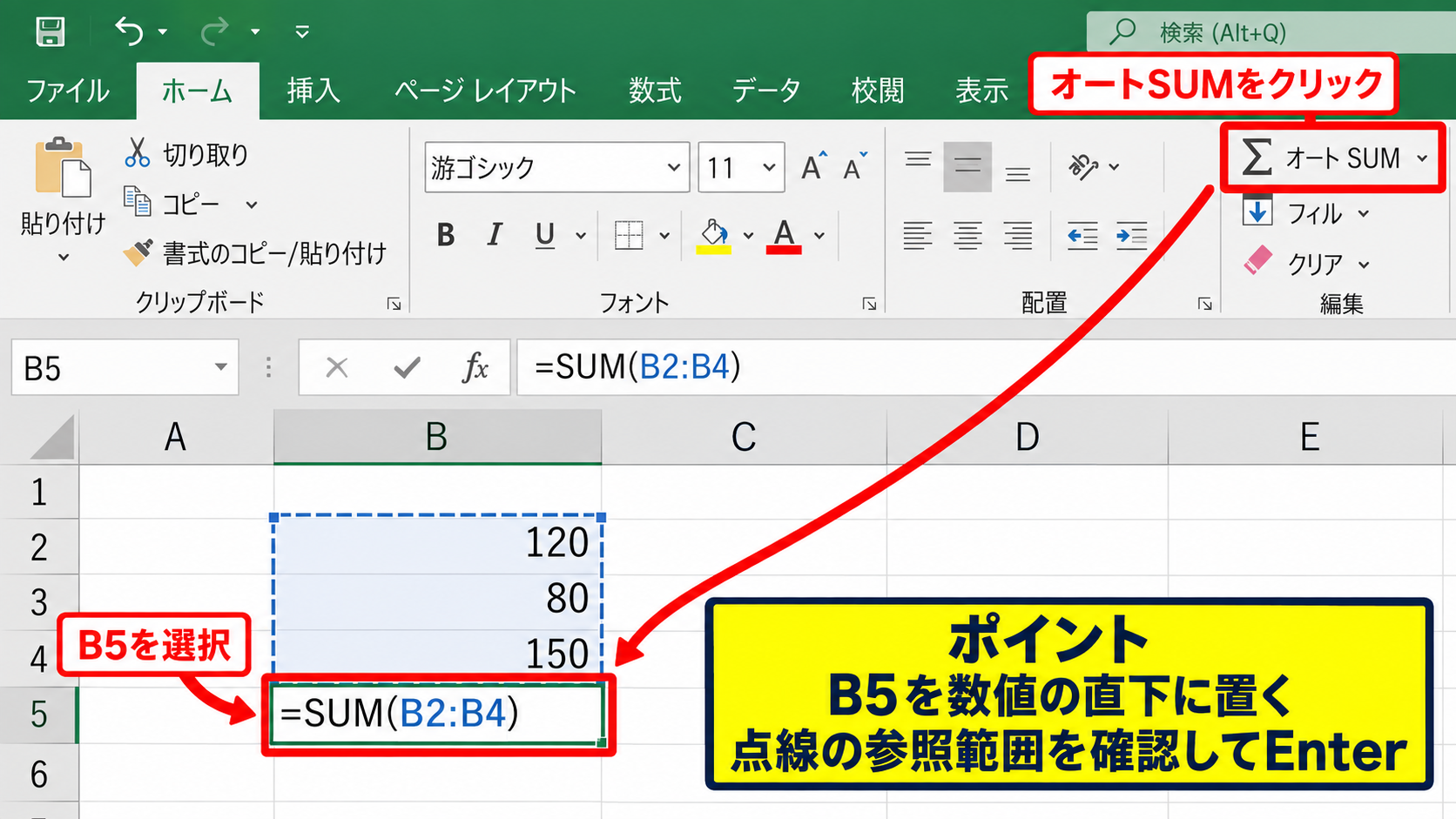Open the データ tab

[x=765, y=91]
